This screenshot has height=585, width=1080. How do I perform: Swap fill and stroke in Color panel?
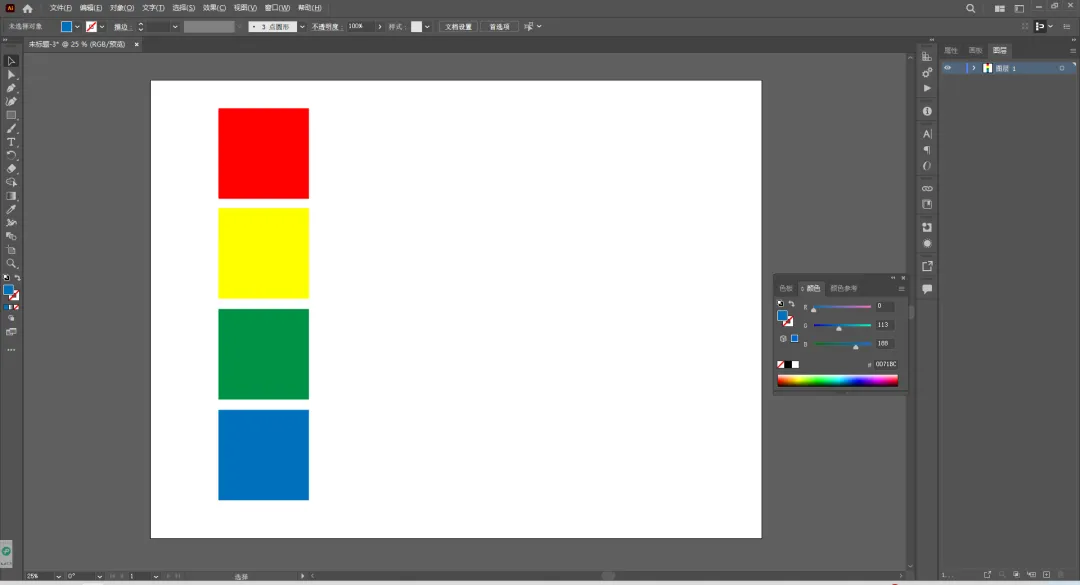coord(791,304)
